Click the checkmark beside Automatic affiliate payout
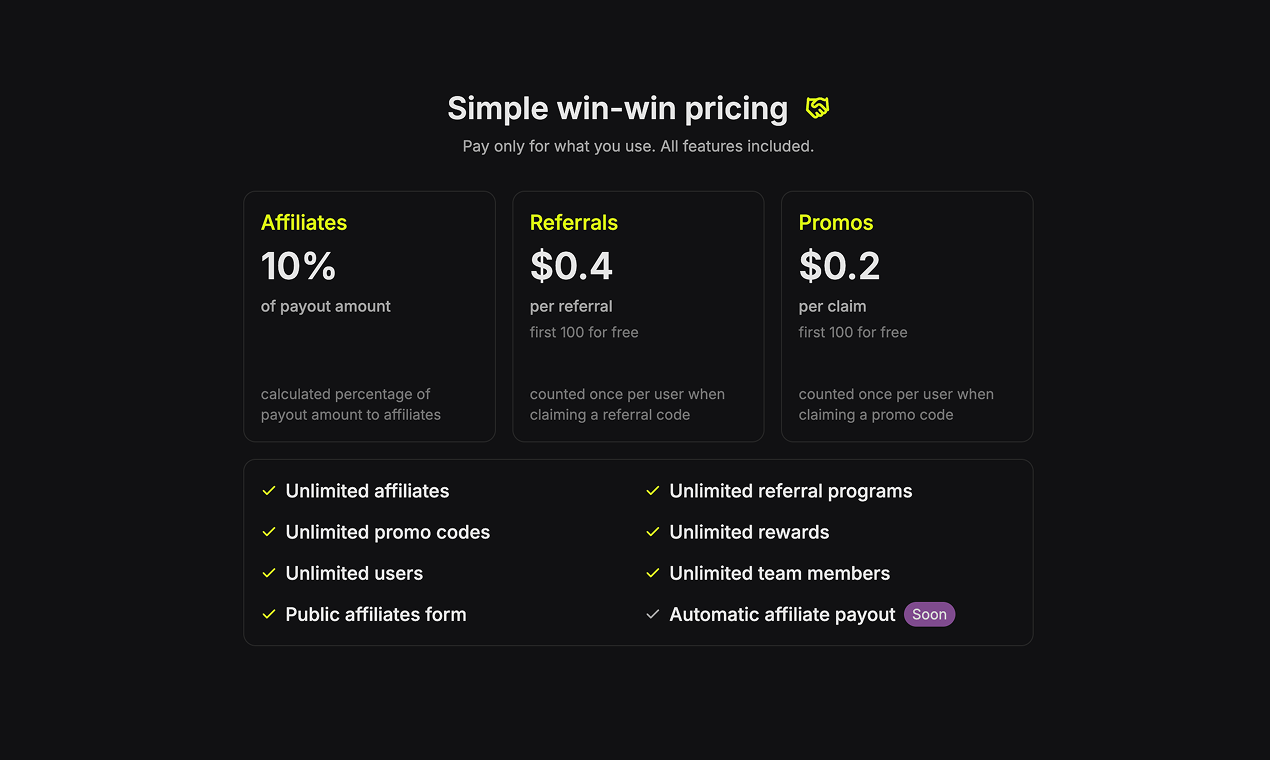The image size is (1270, 760). pyautogui.click(x=652, y=614)
